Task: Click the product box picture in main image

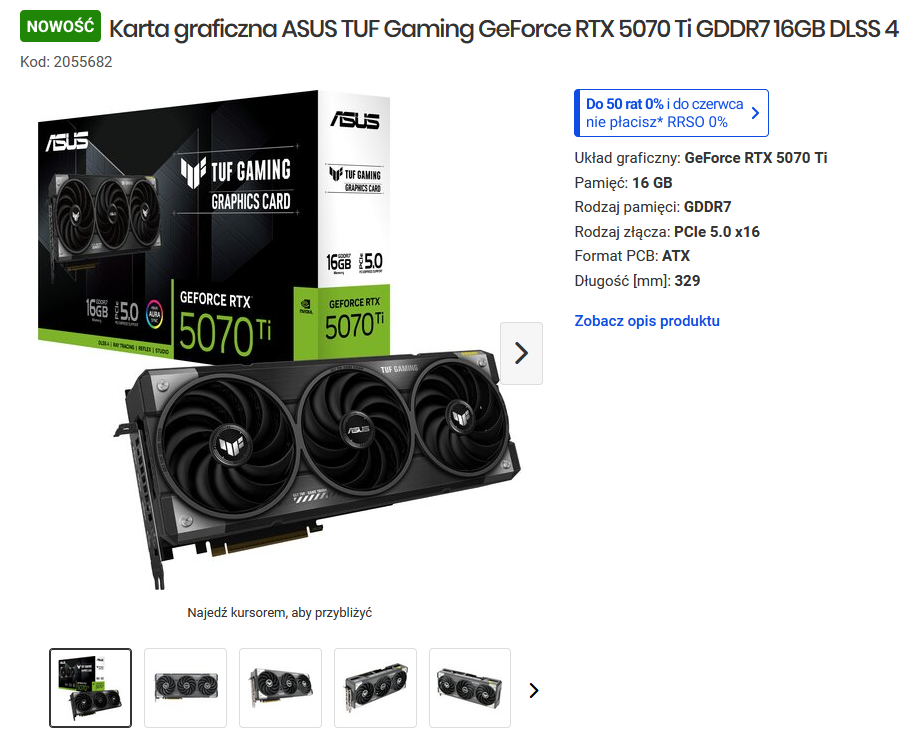Action: [214, 226]
